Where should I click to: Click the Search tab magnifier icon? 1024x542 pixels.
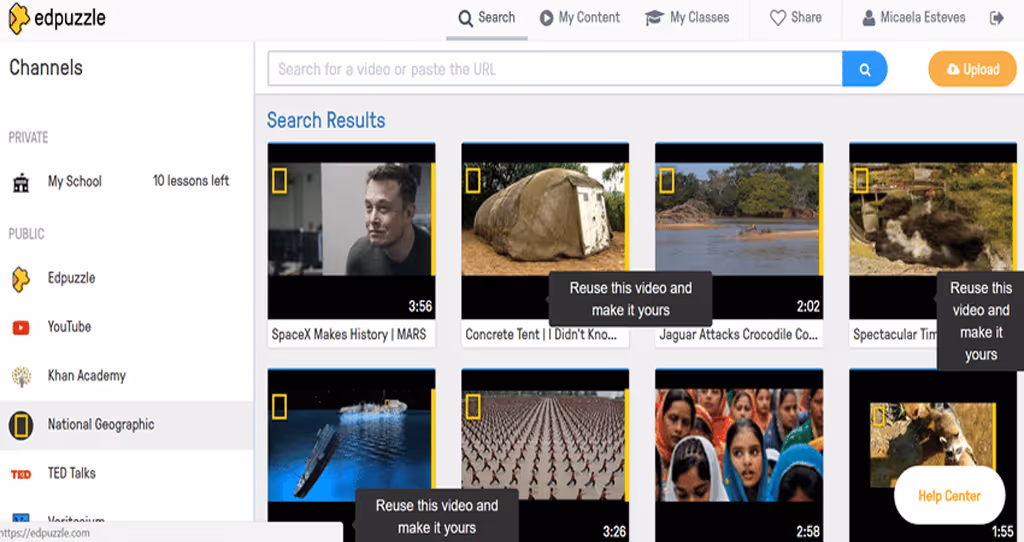coord(465,18)
